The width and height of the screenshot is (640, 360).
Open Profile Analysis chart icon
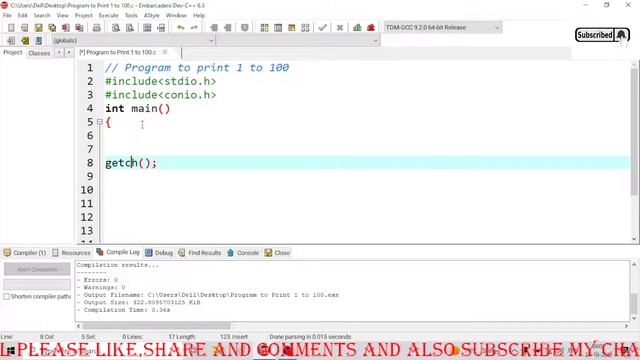coord(357,27)
